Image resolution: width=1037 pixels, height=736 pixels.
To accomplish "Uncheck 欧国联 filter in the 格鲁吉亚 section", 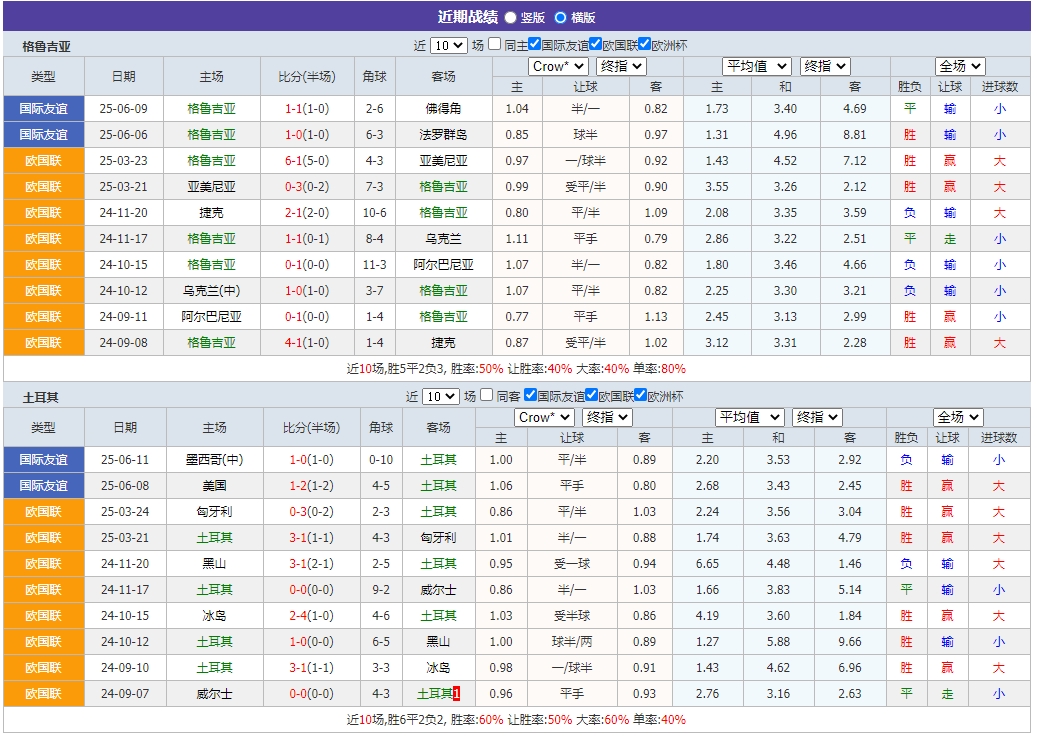I will [594, 43].
